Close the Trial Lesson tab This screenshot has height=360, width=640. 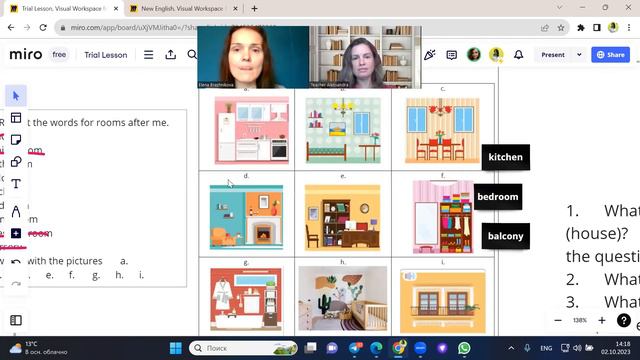pos(116,9)
